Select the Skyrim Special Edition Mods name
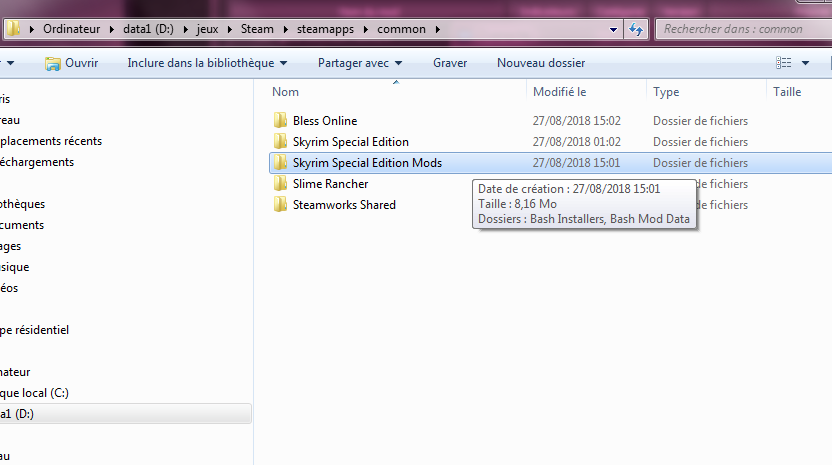Viewport: 832px width, 465px height. [367, 162]
